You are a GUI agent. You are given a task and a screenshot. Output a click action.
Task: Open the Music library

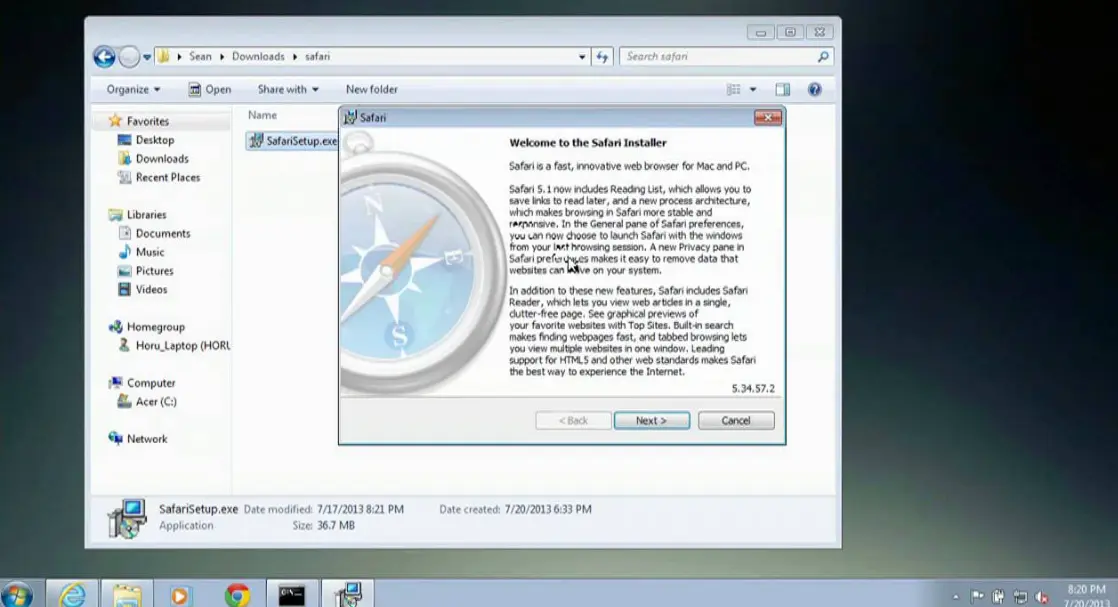pyautogui.click(x=150, y=252)
